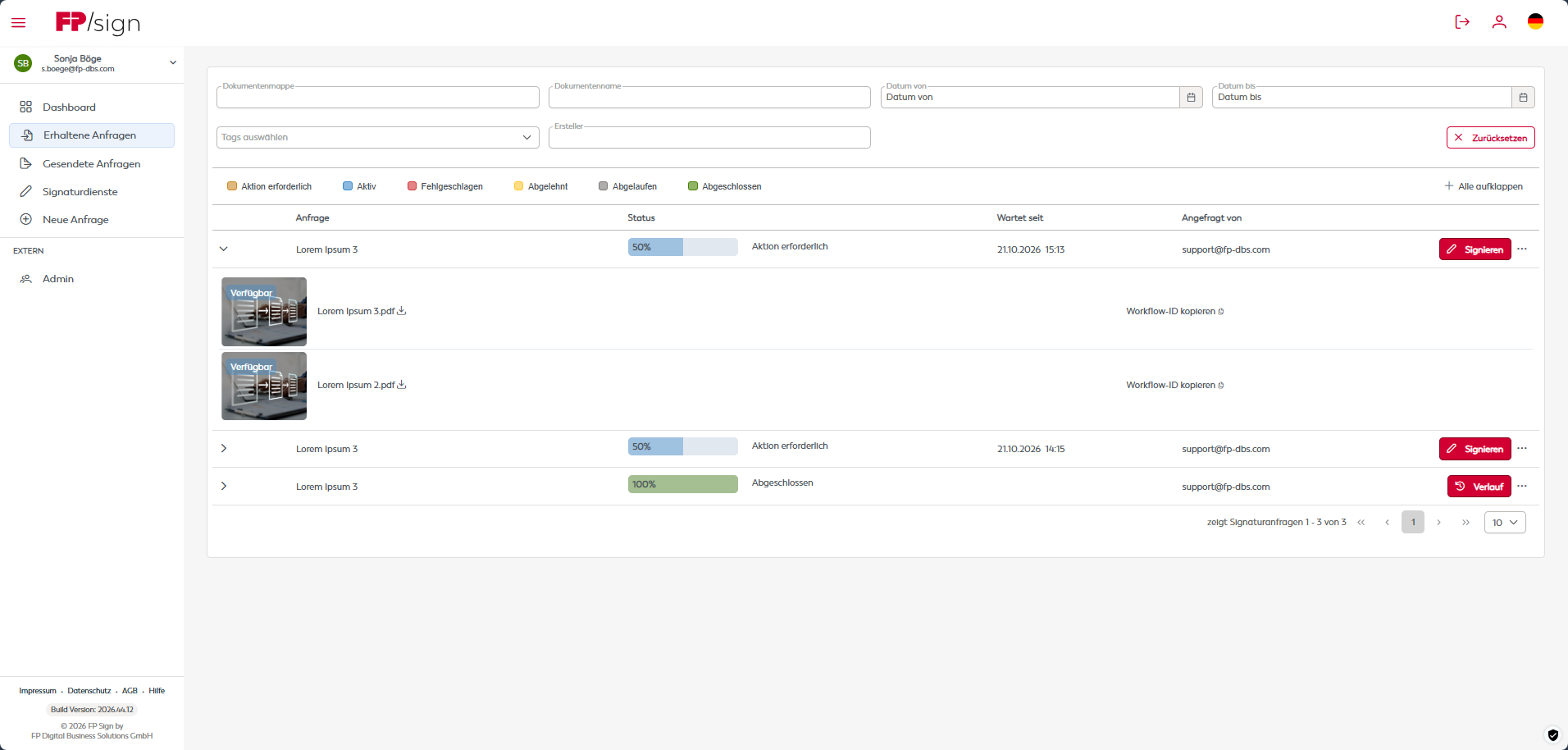The width and height of the screenshot is (1568, 750).
Task: Download Lorem Ipsum 2.pdf via download icon
Action: 402,385
